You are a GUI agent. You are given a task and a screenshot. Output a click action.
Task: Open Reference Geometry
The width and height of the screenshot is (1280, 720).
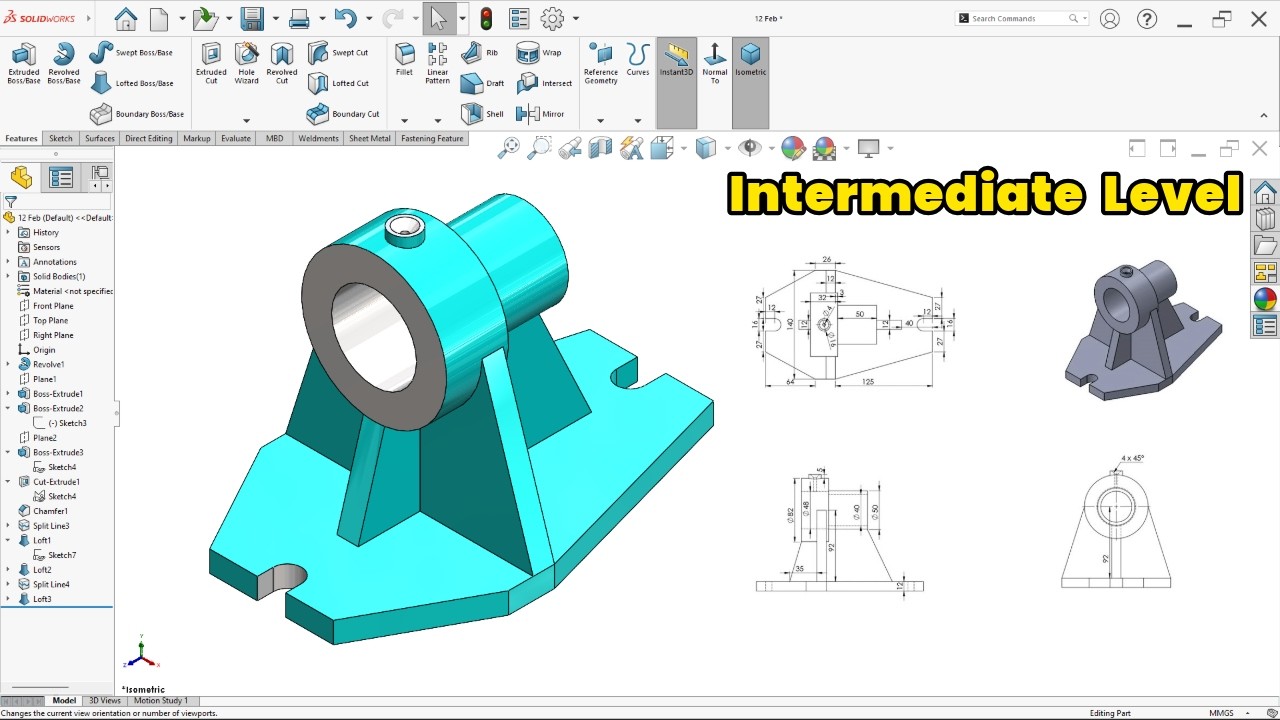(x=601, y=63)
